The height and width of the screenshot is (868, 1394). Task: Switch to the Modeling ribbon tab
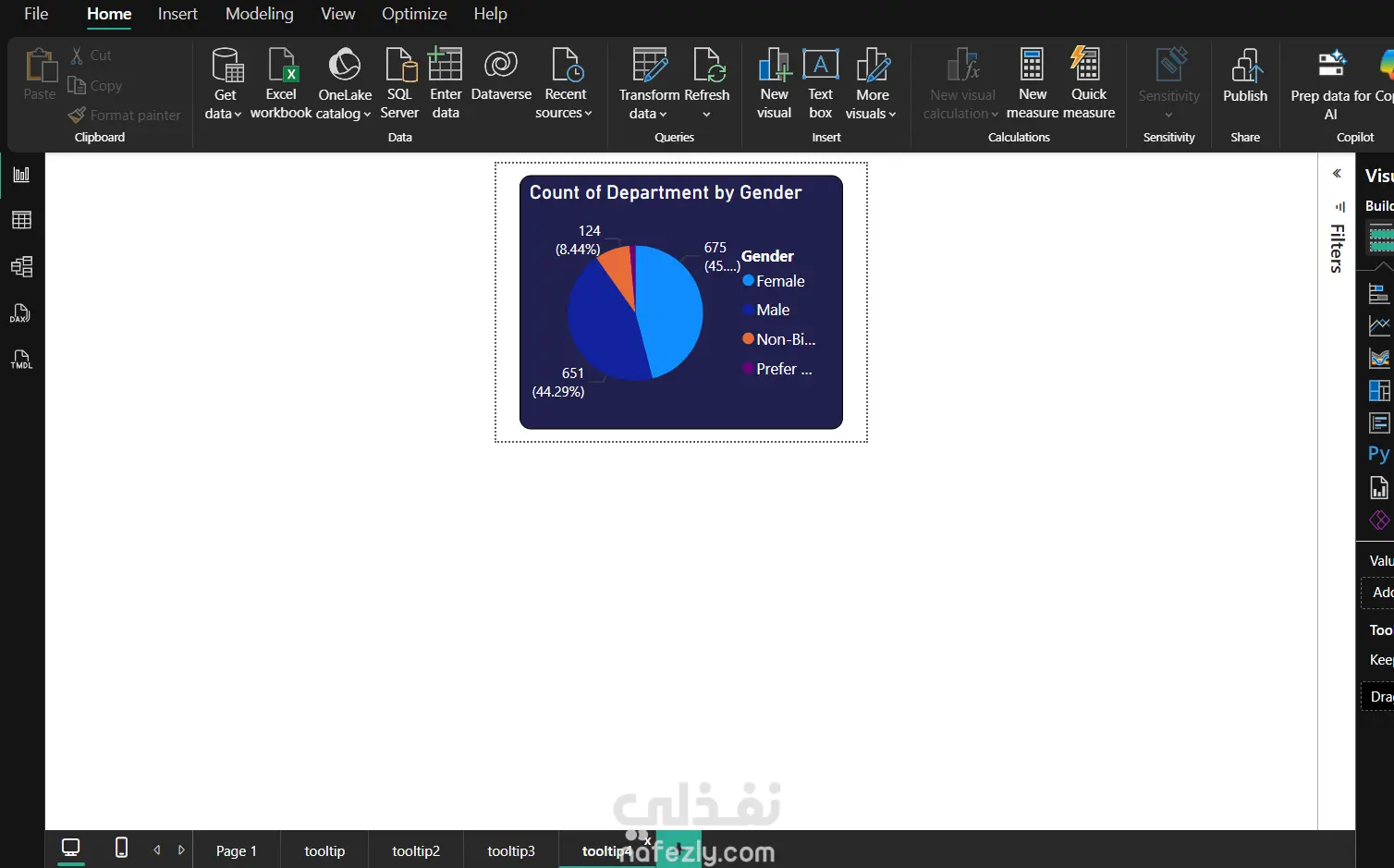pos(260,14)
